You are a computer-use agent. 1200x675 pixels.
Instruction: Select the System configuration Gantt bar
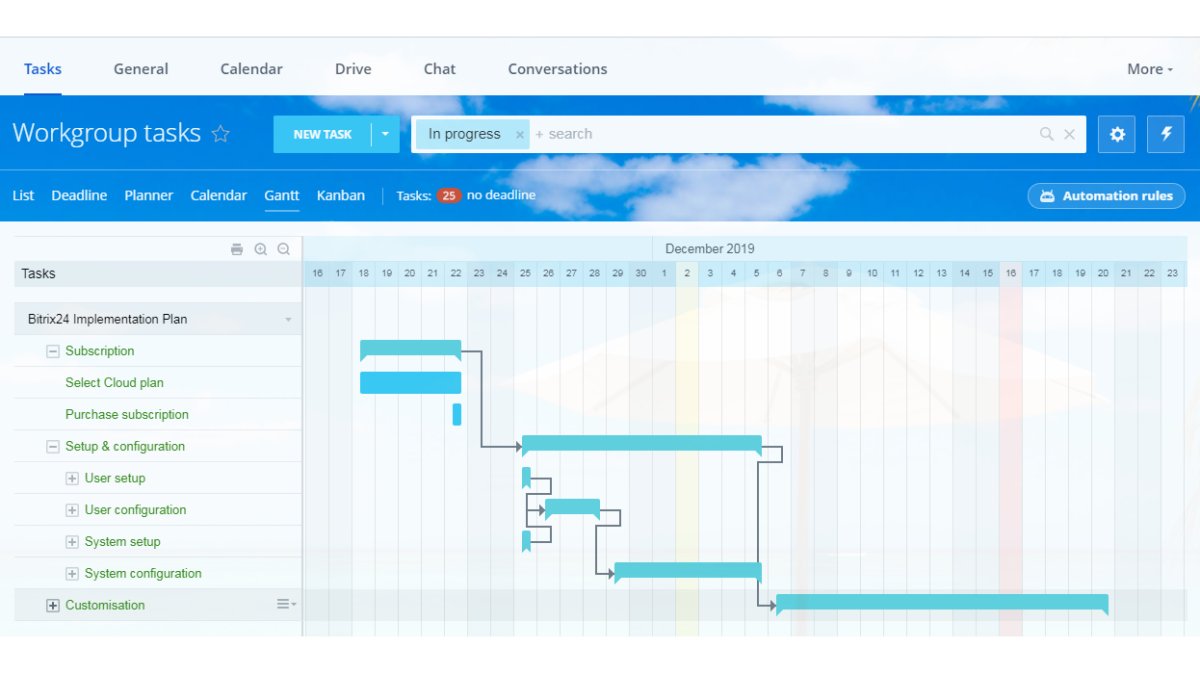688,572
